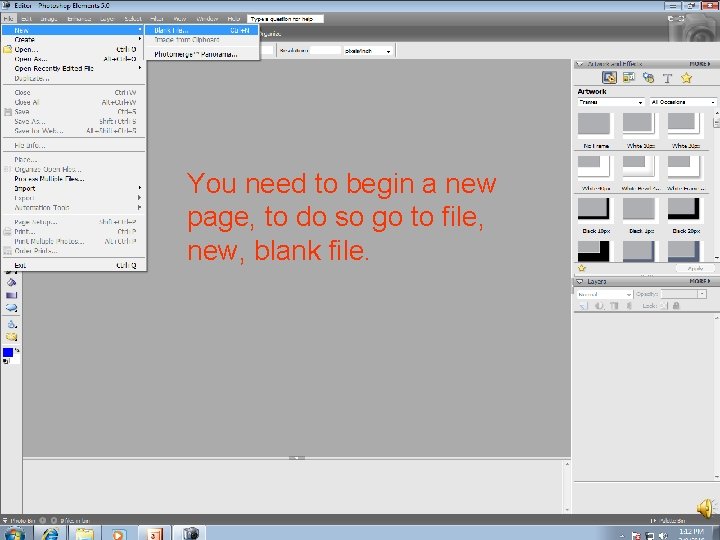720x540 pixels.
Task: Open the Enhance menu in menu bar
Action: (x=79, y=19)
